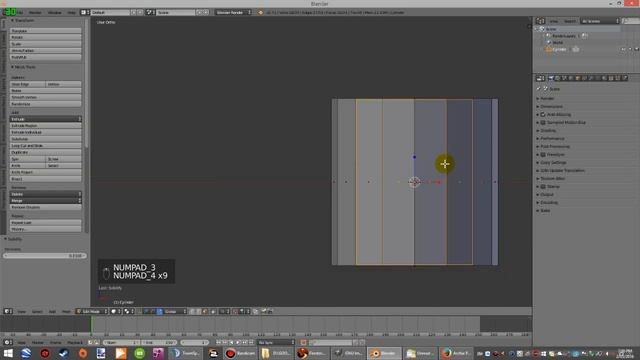Click the timeline Play animation button
Viewport: 640px width, 360px height.
tap(238, 342)
